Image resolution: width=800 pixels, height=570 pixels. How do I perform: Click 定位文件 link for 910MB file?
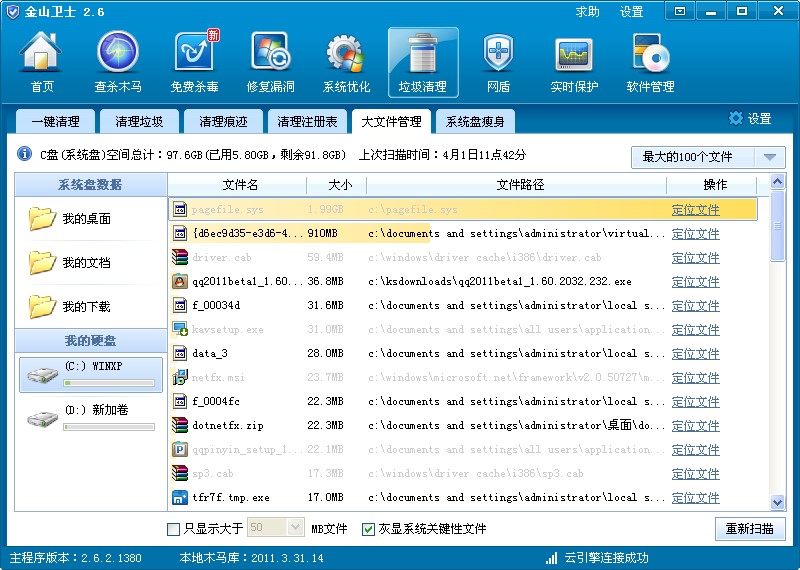tap(695, 234)
